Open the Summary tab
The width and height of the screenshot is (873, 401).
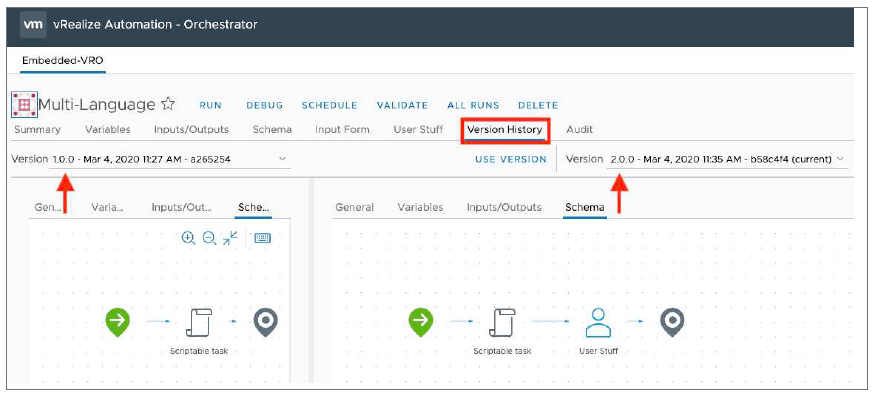tap(37, 129)
